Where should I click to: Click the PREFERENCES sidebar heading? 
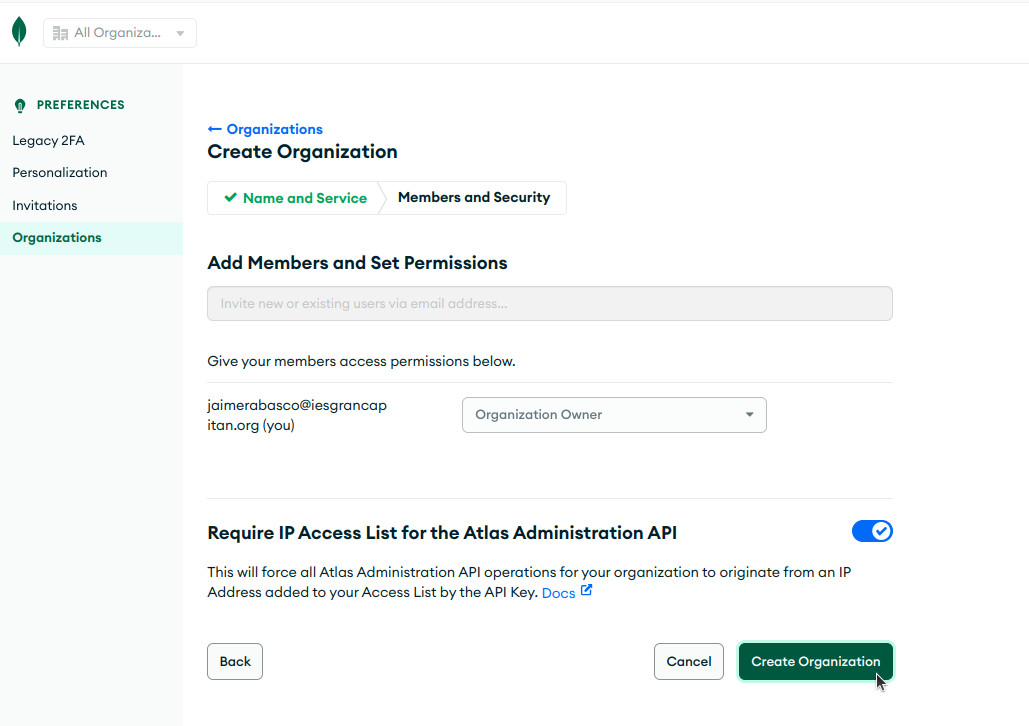(81, 105)
